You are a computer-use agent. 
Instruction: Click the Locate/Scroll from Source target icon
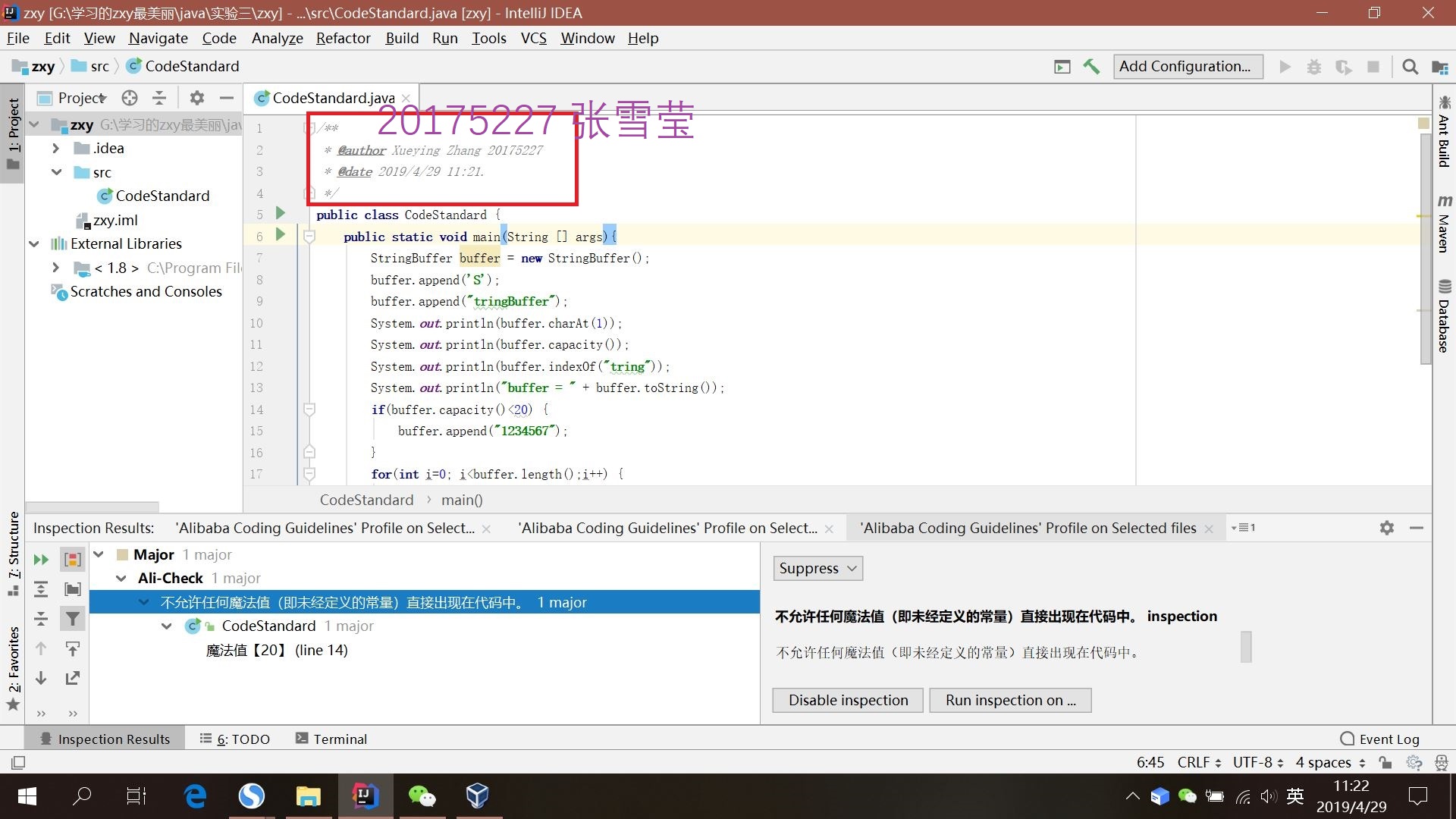[x=130, y=98]
